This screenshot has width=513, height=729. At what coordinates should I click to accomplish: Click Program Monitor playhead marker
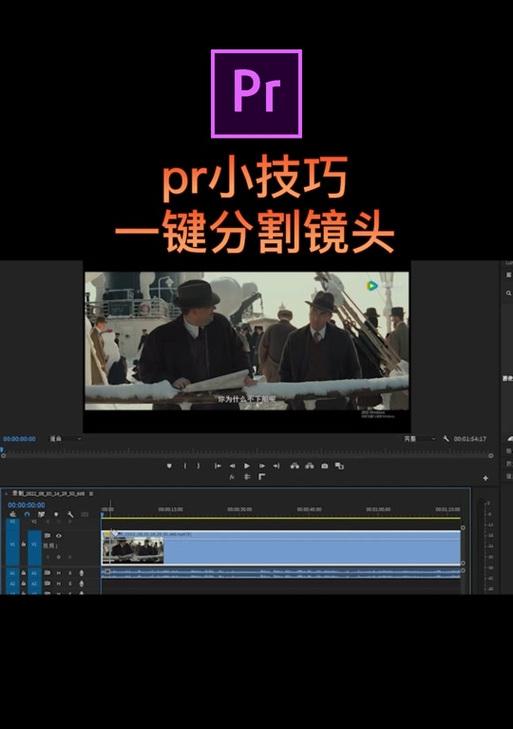click(x=2, y=450)
